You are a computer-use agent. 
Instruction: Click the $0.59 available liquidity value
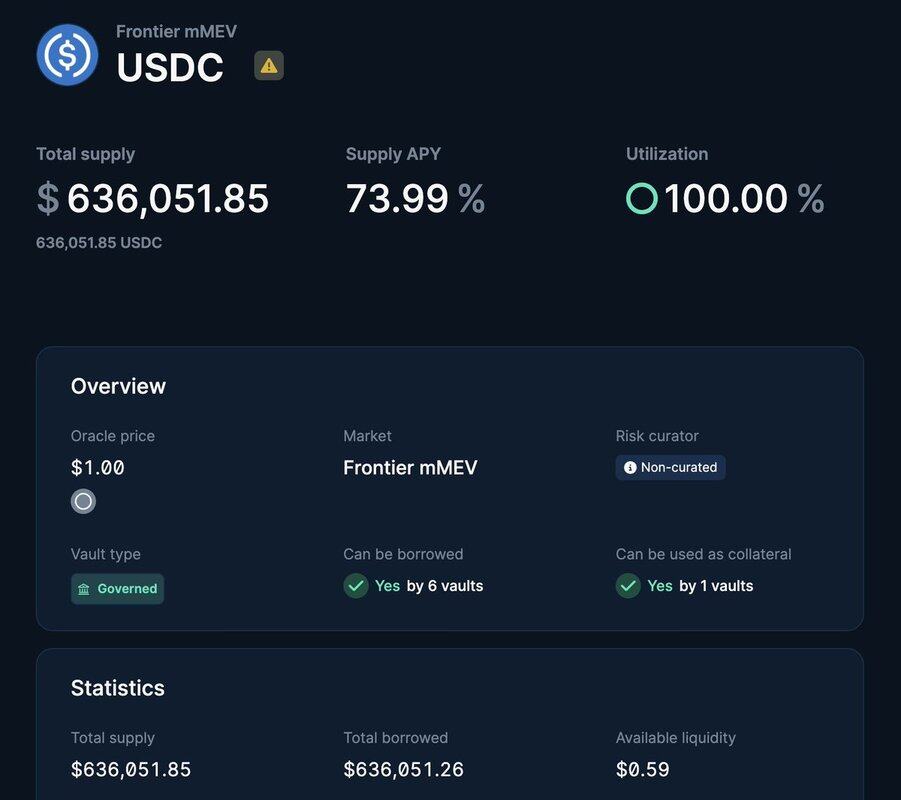tap(642, 769)
